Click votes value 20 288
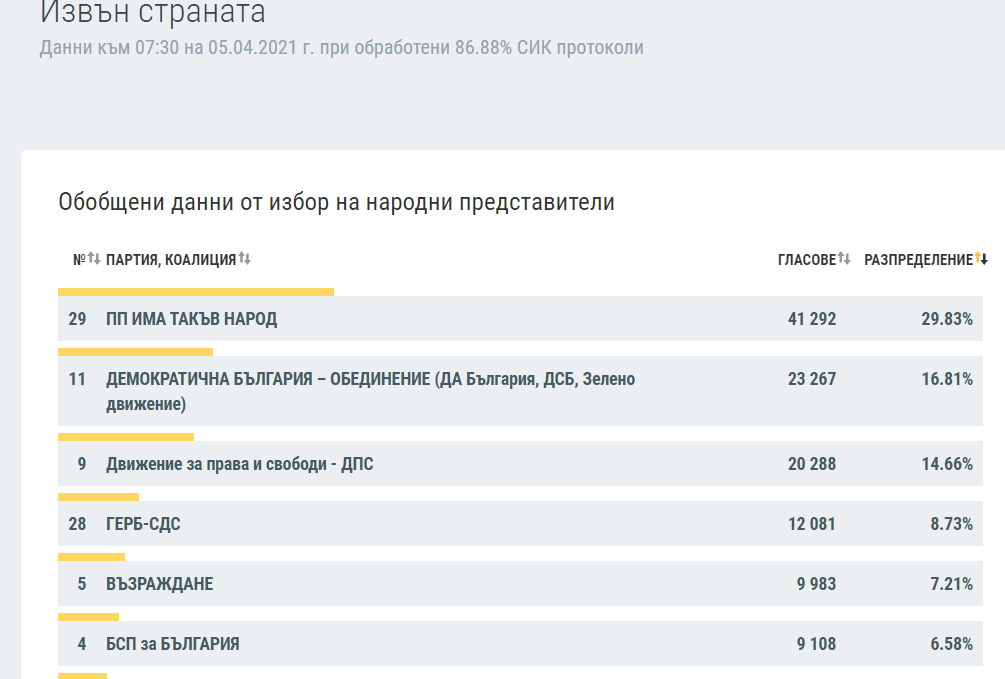This screenshot has width=1005, height=679. click(x=812, y=464)
